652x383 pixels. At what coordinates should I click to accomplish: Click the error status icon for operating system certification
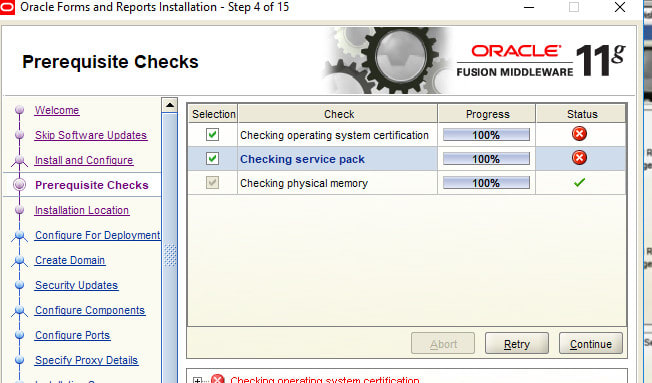pos(579,134)
